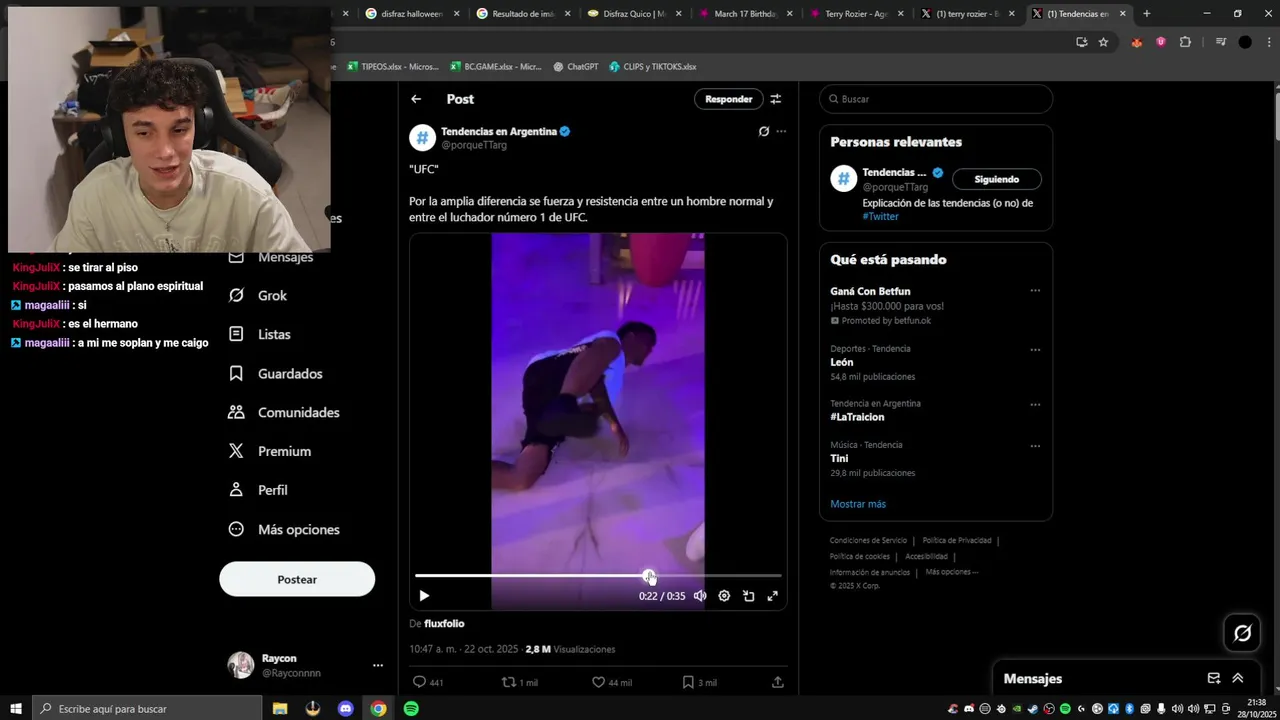Open Raycon account menu dots

[x=378, y=665]
